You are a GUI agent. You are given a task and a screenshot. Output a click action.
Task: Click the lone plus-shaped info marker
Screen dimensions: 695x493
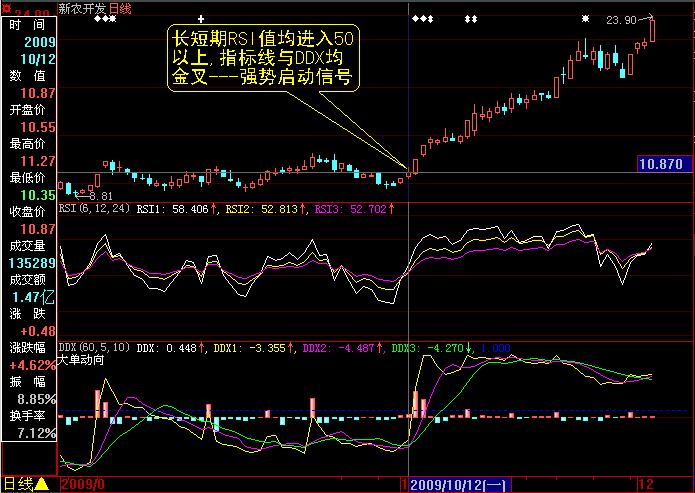(201, 19)
